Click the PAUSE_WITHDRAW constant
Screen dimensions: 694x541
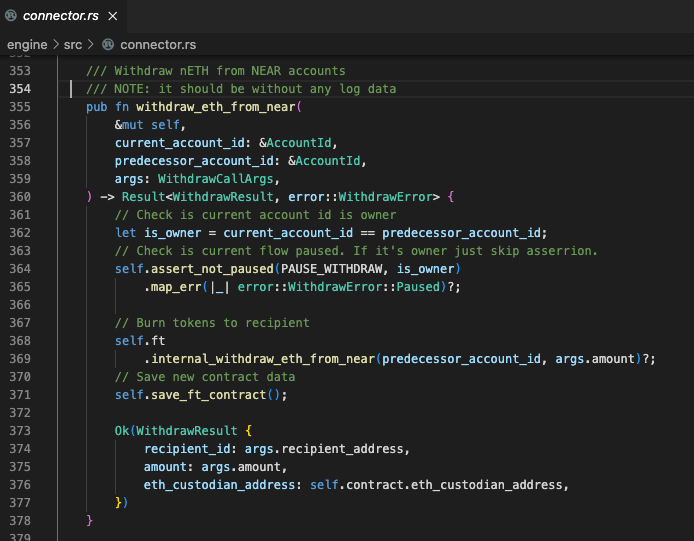point(330,269)
